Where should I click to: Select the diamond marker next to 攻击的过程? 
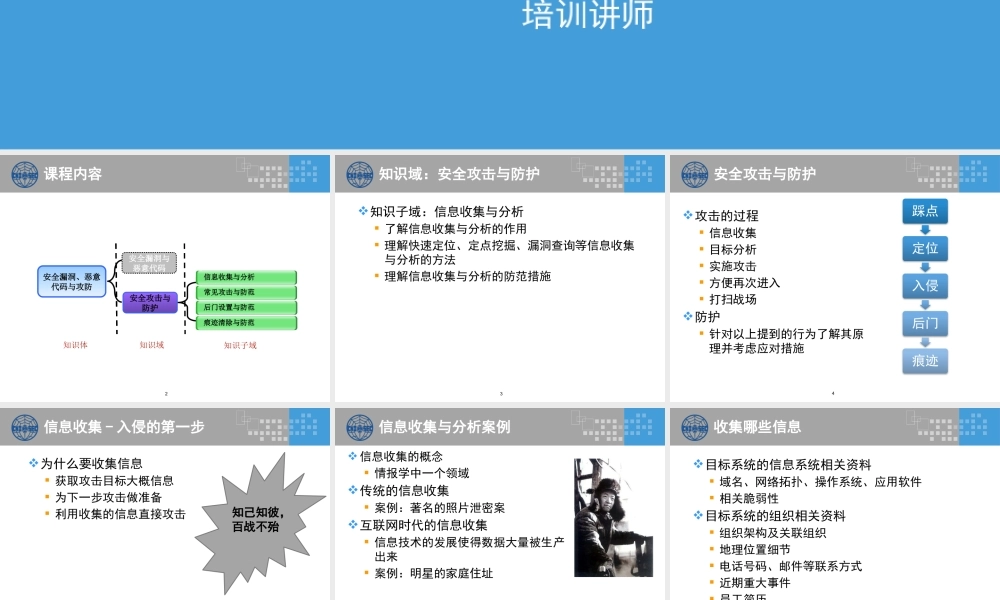[686, 214]
